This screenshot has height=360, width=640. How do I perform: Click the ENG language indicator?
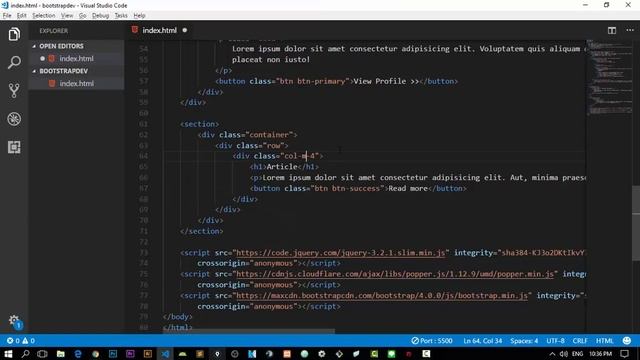[577, 354]
